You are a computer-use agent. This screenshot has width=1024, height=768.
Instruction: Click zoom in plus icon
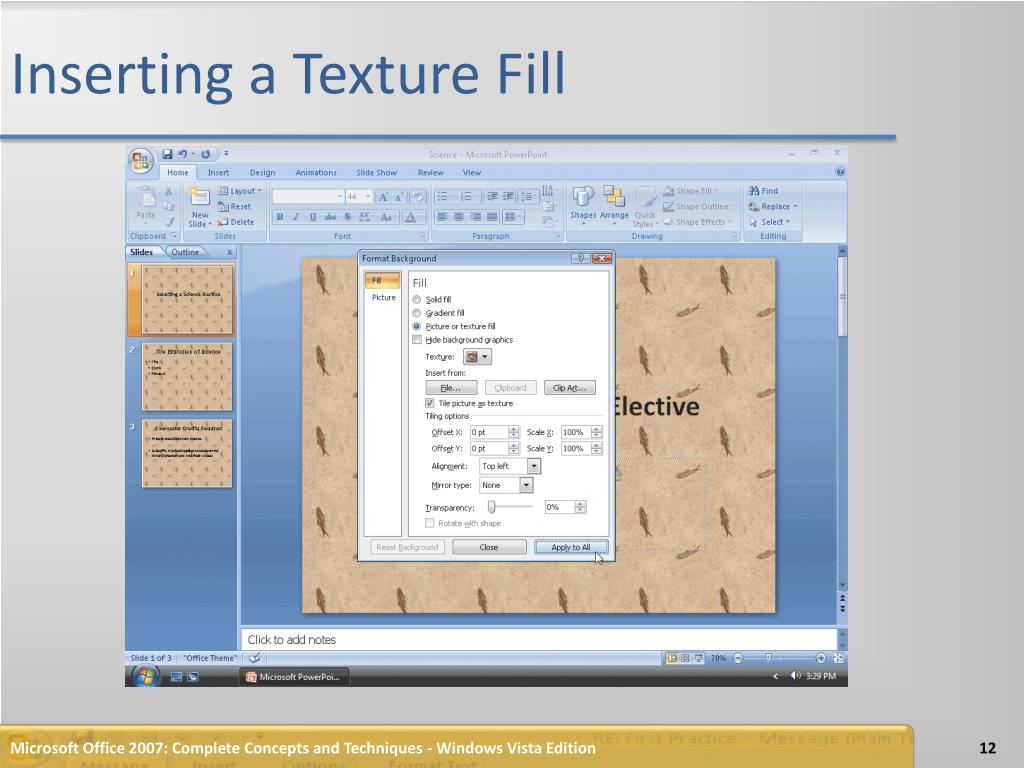pos(821,658)
